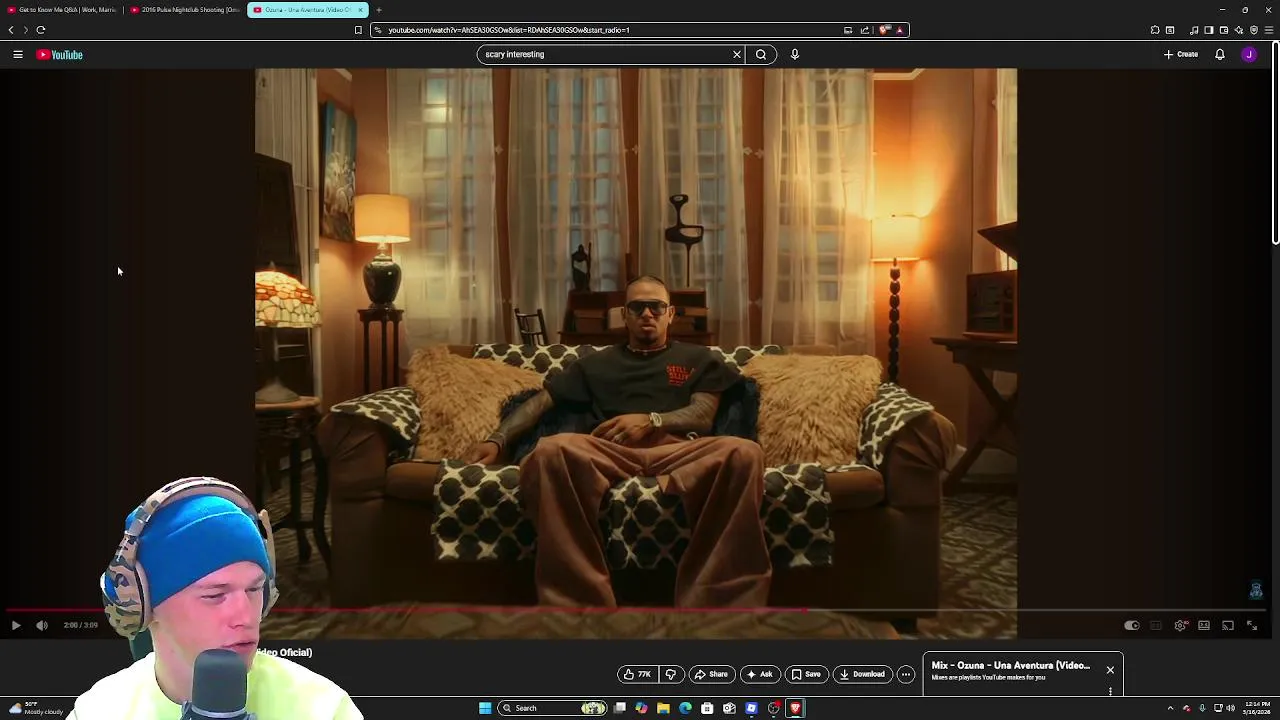Open the account avatar menu
Image resolution: width=1280 pixels, height=720 pixels.
tap(1249, 55)
